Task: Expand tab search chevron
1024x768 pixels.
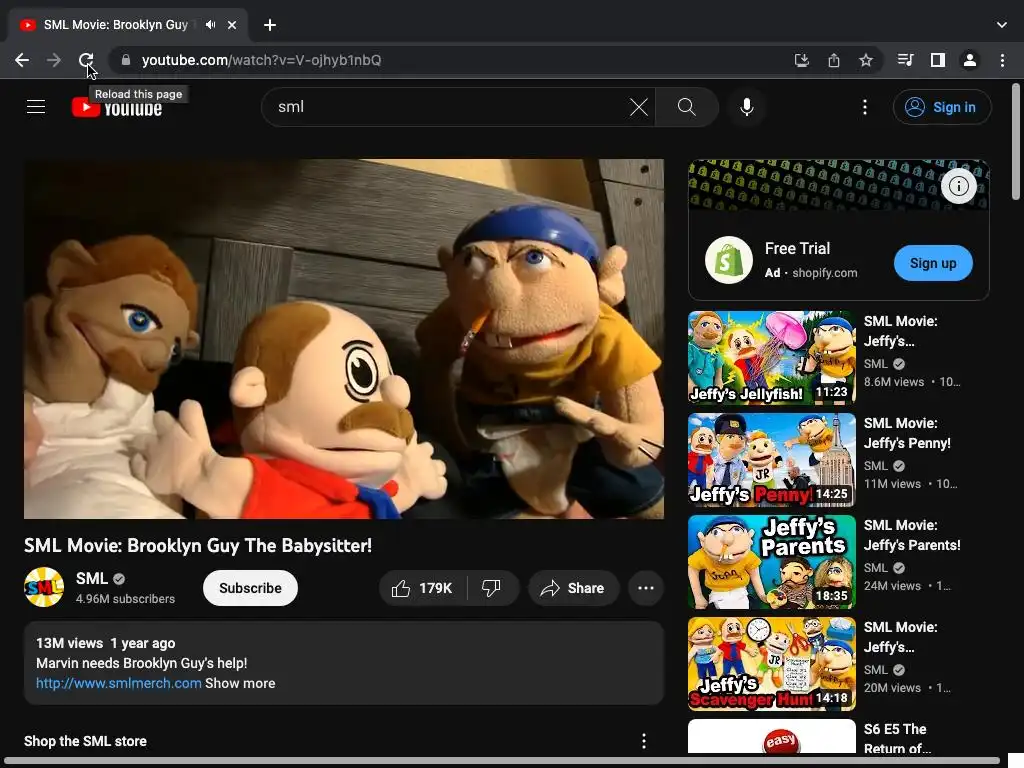Action: 1002,25
